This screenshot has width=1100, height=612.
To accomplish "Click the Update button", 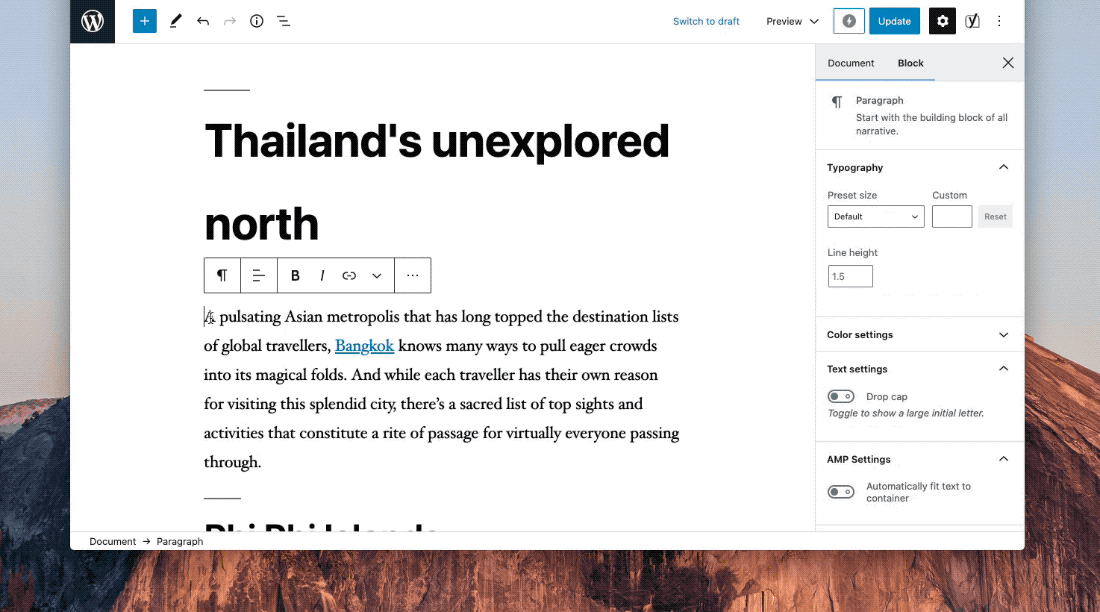I will pos(894,21).
